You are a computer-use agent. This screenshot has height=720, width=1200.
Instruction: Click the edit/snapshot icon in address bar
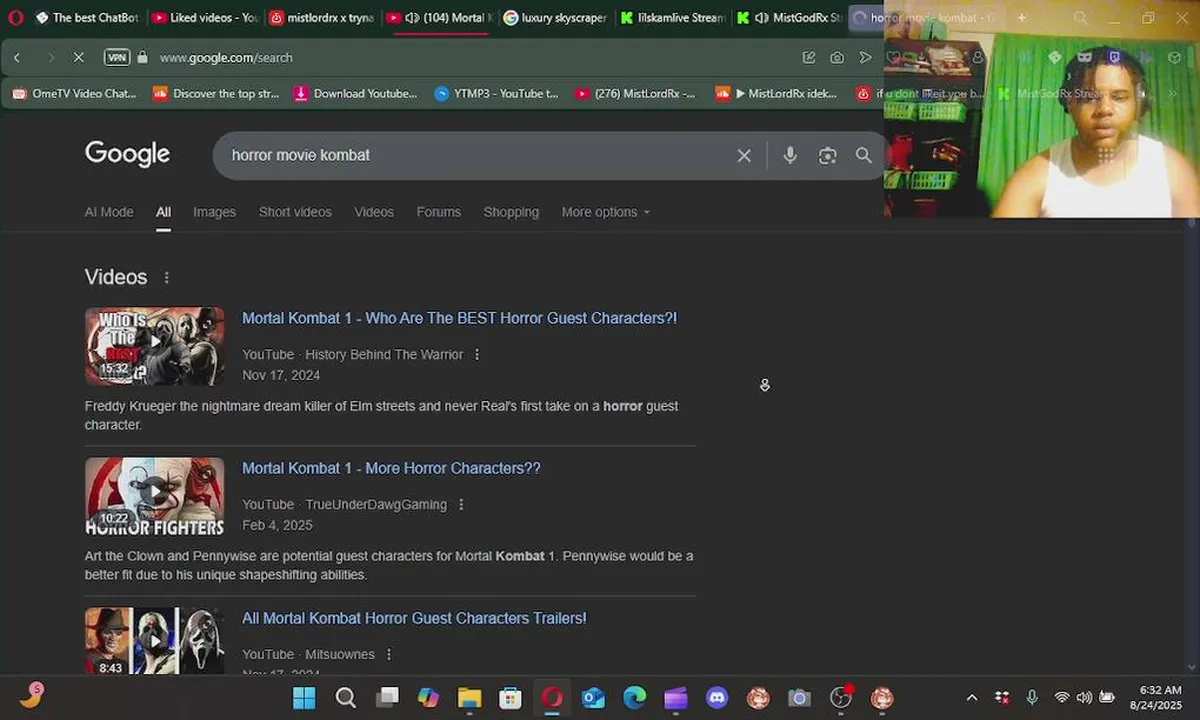pyautogui.click(x=809, y=57)
